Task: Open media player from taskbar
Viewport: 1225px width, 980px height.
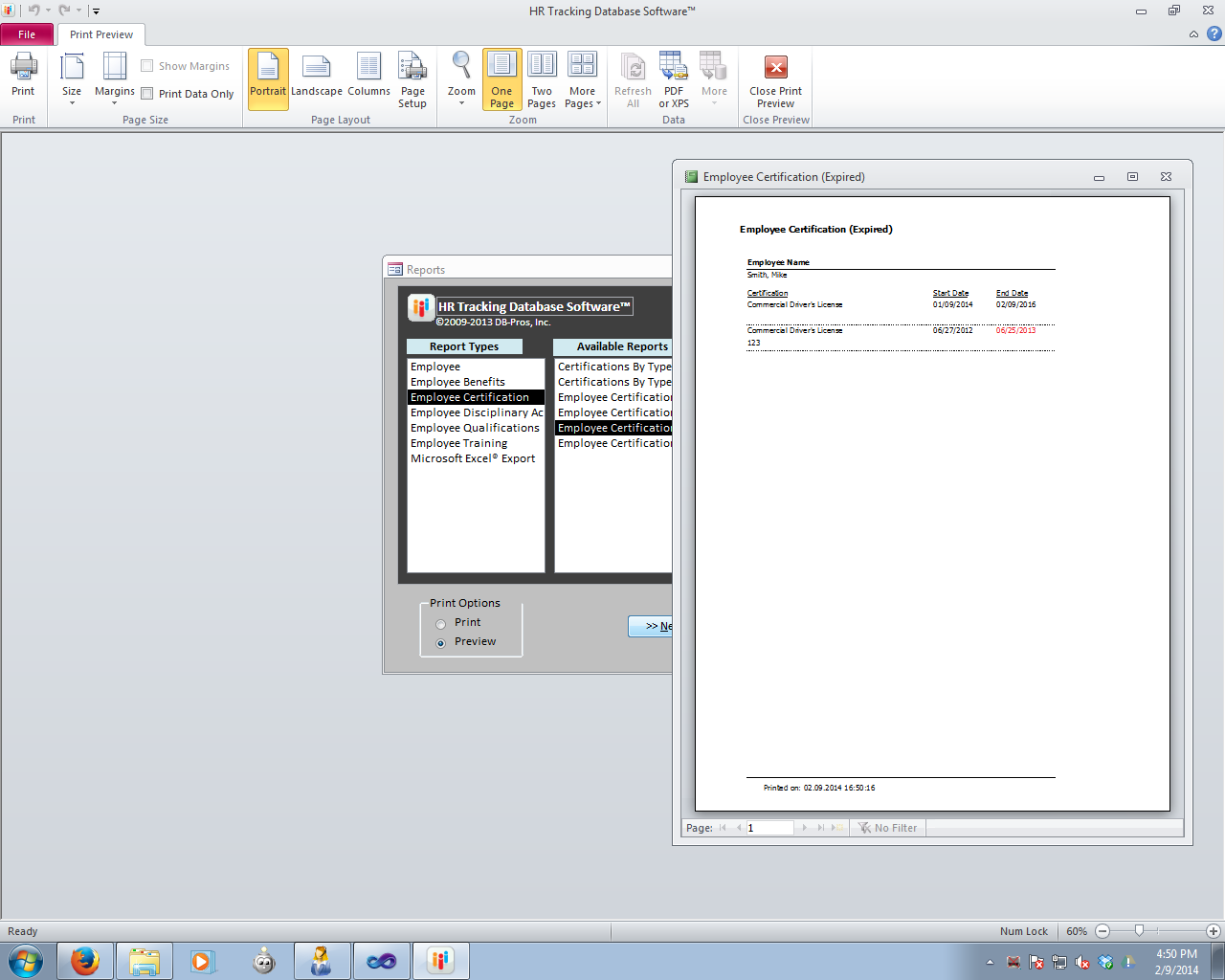Action: point(203,961)
